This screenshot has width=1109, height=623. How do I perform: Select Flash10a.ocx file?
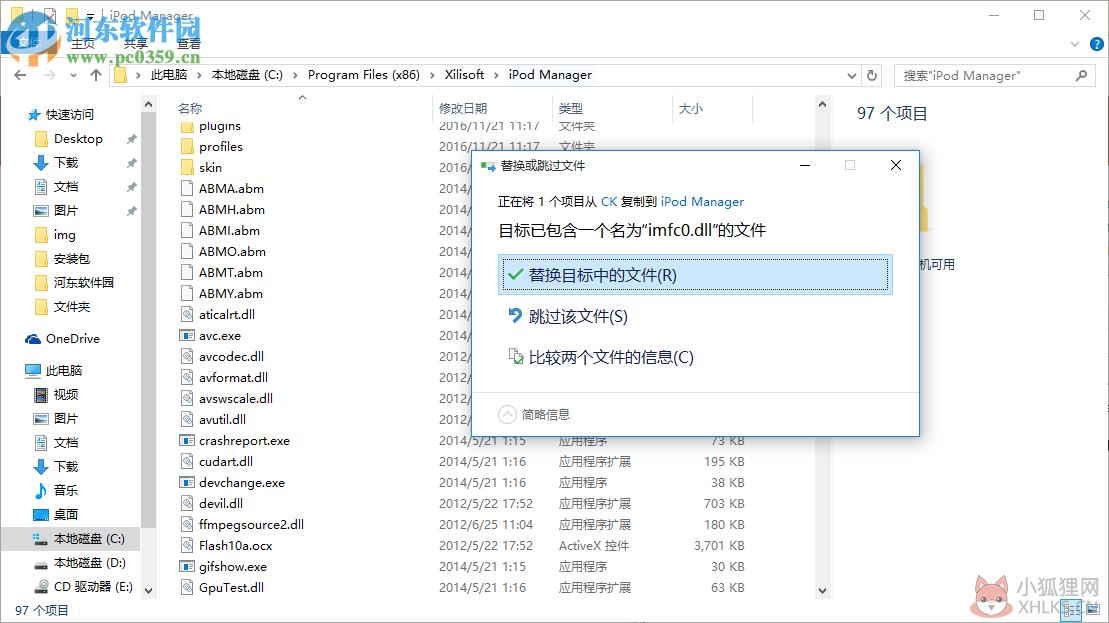coord(236,545)
